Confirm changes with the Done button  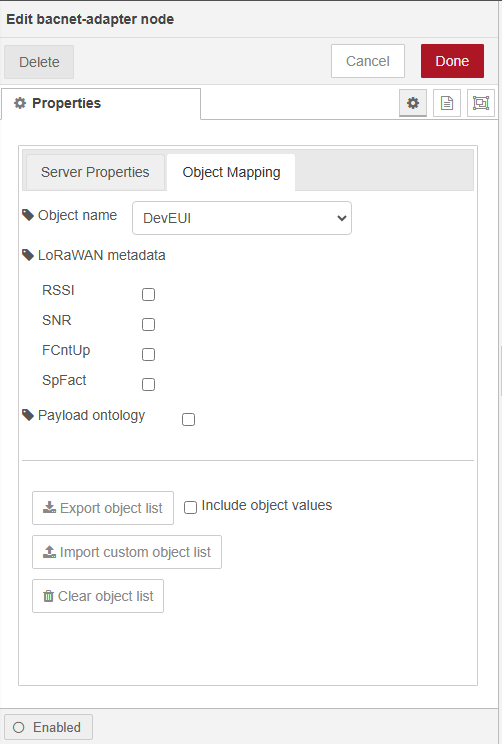coord(452,61)
